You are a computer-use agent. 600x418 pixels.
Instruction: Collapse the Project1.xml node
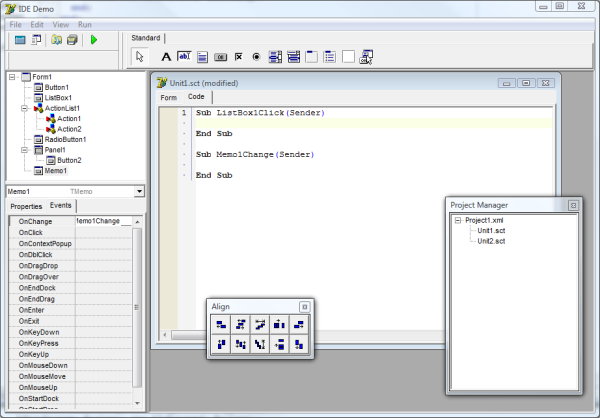pyautogui.click(x=457, y=220)
